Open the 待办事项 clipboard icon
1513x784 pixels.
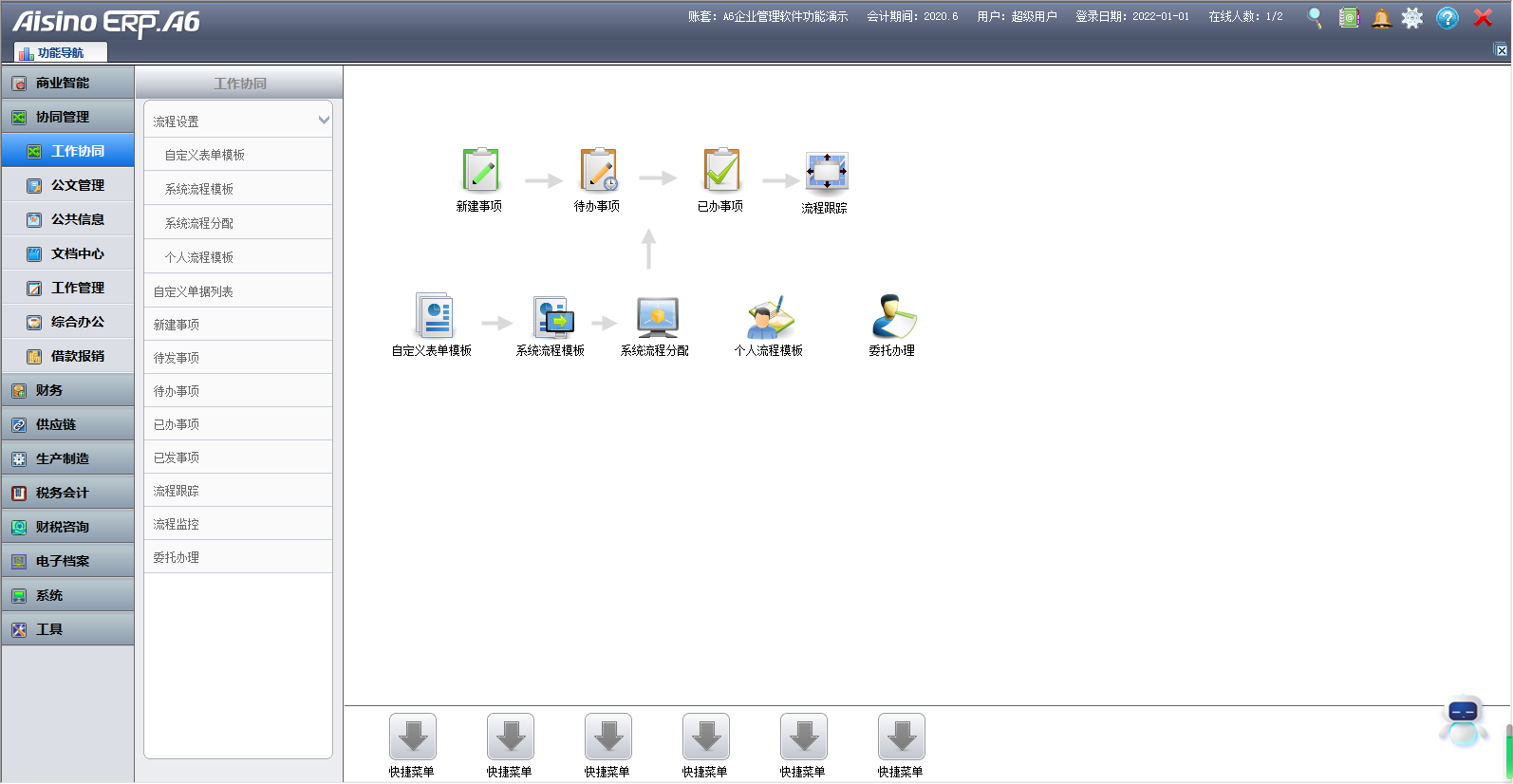click(x=598, y=171)
